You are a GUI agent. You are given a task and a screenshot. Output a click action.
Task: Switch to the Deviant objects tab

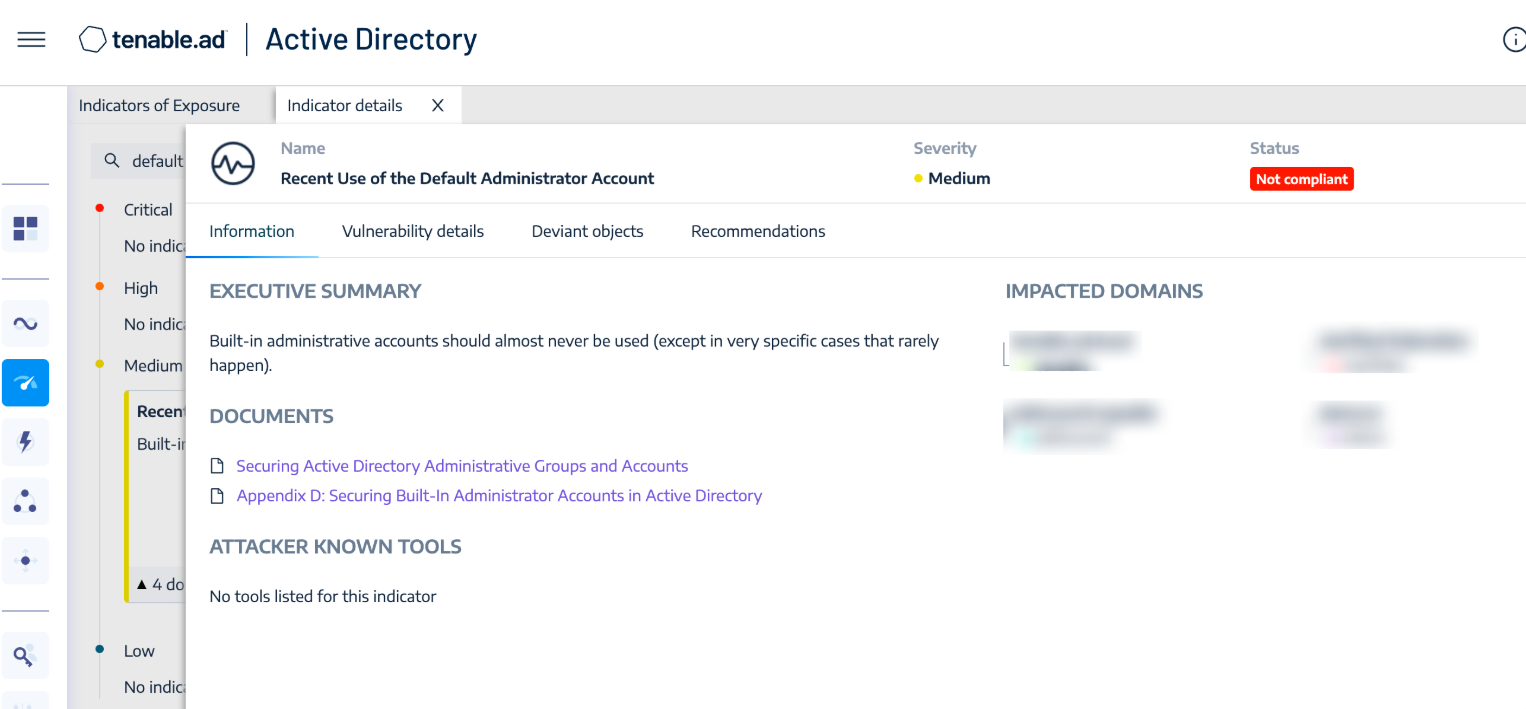pos(587,231)
